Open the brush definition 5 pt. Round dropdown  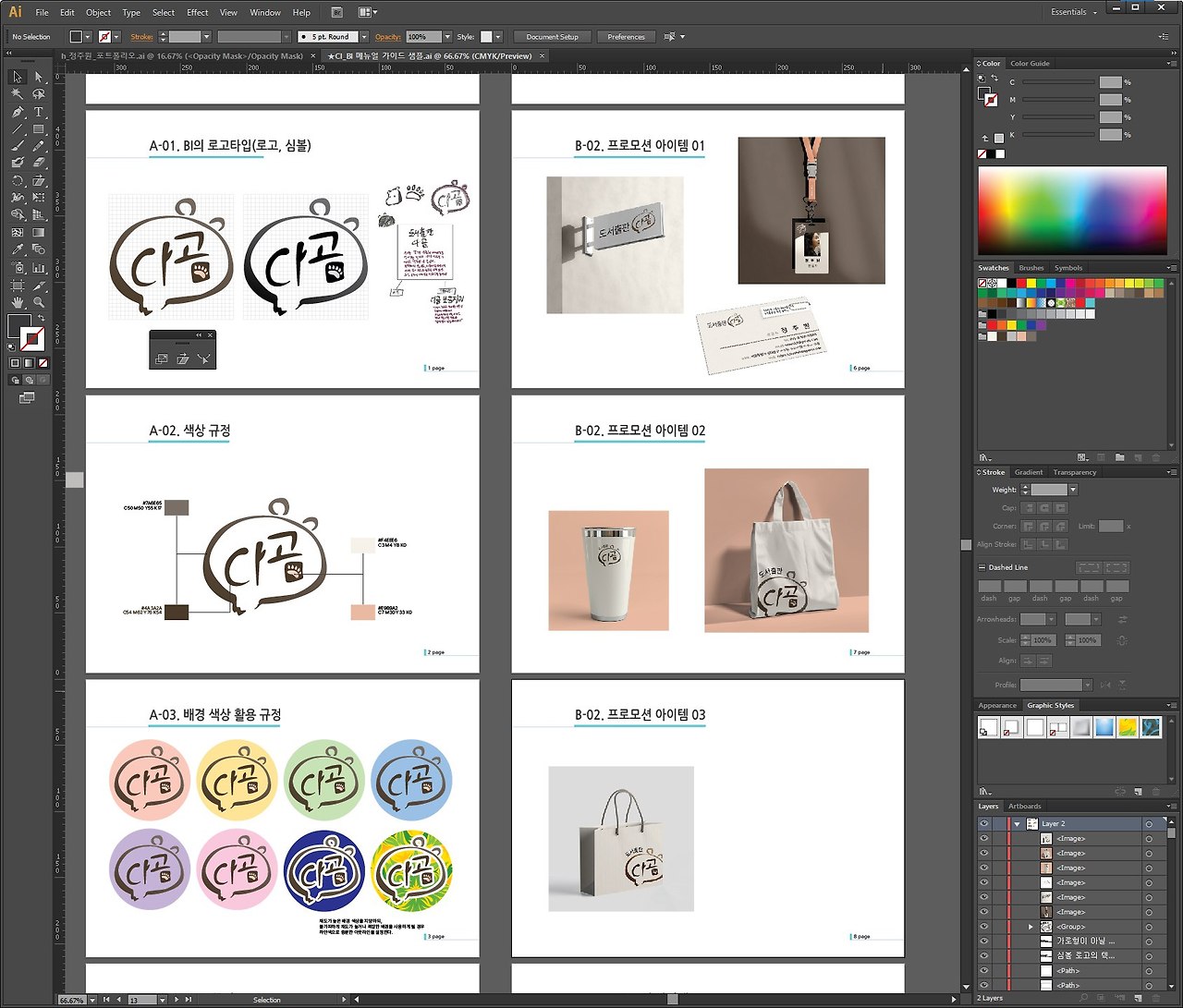[363, 37]
